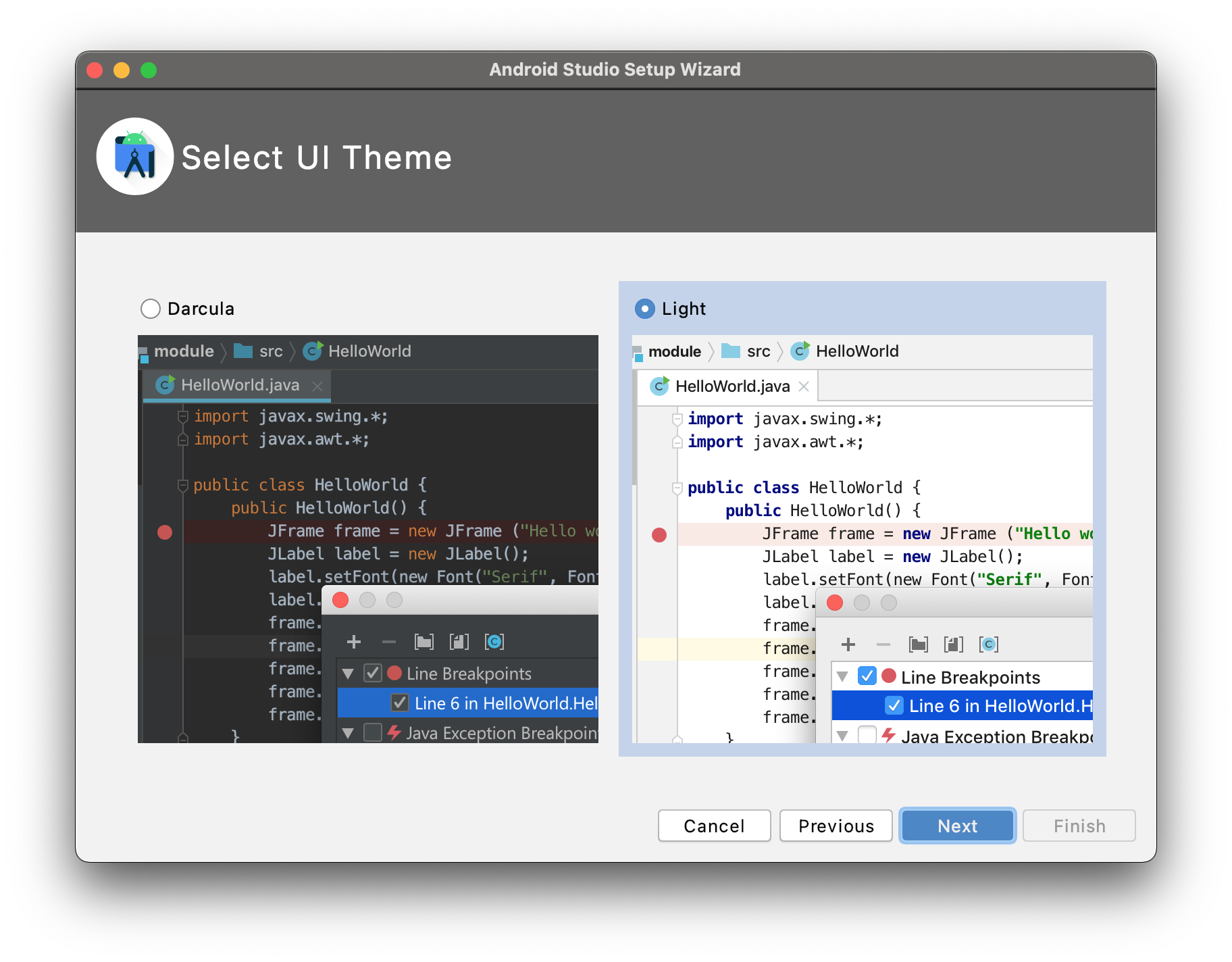Click the group-by-package icon in the Darcula preview
The image size is (1232, 962).
[x=424, y=642]
